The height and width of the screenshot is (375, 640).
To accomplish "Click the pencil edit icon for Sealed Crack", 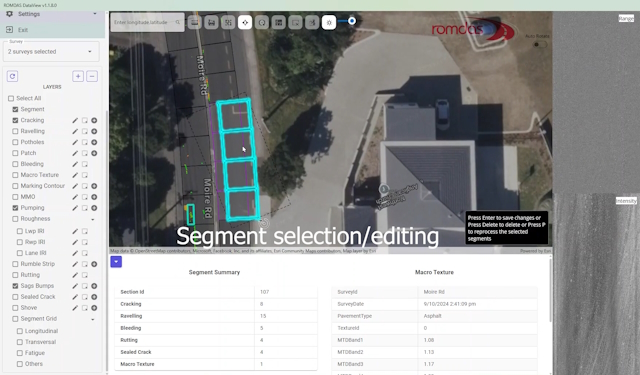I will point(75,297).
